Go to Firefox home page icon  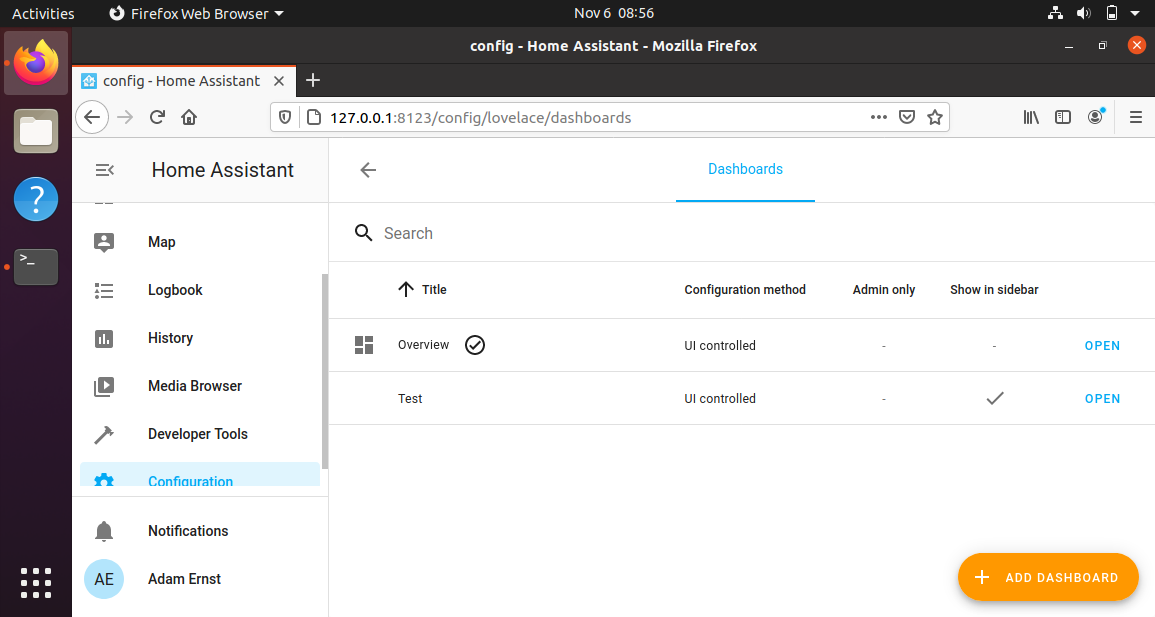point(189,117)
